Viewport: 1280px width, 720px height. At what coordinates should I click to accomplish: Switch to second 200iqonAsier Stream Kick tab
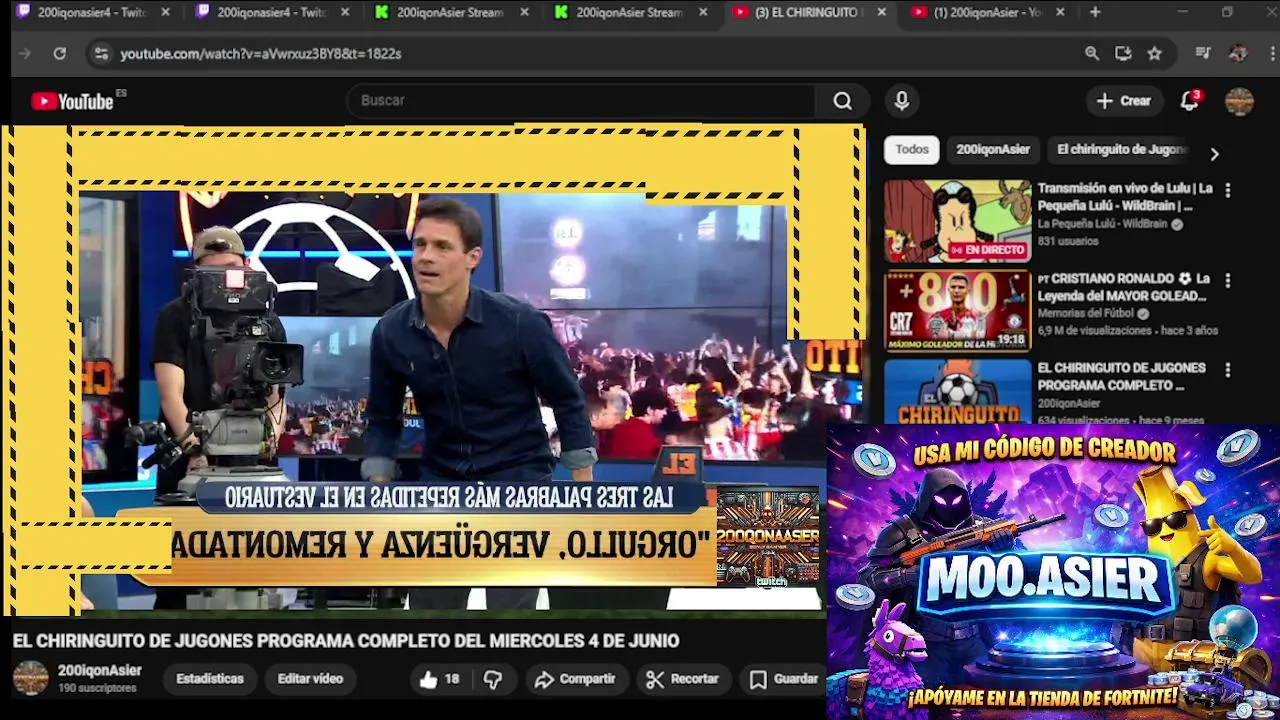(629, 12)
